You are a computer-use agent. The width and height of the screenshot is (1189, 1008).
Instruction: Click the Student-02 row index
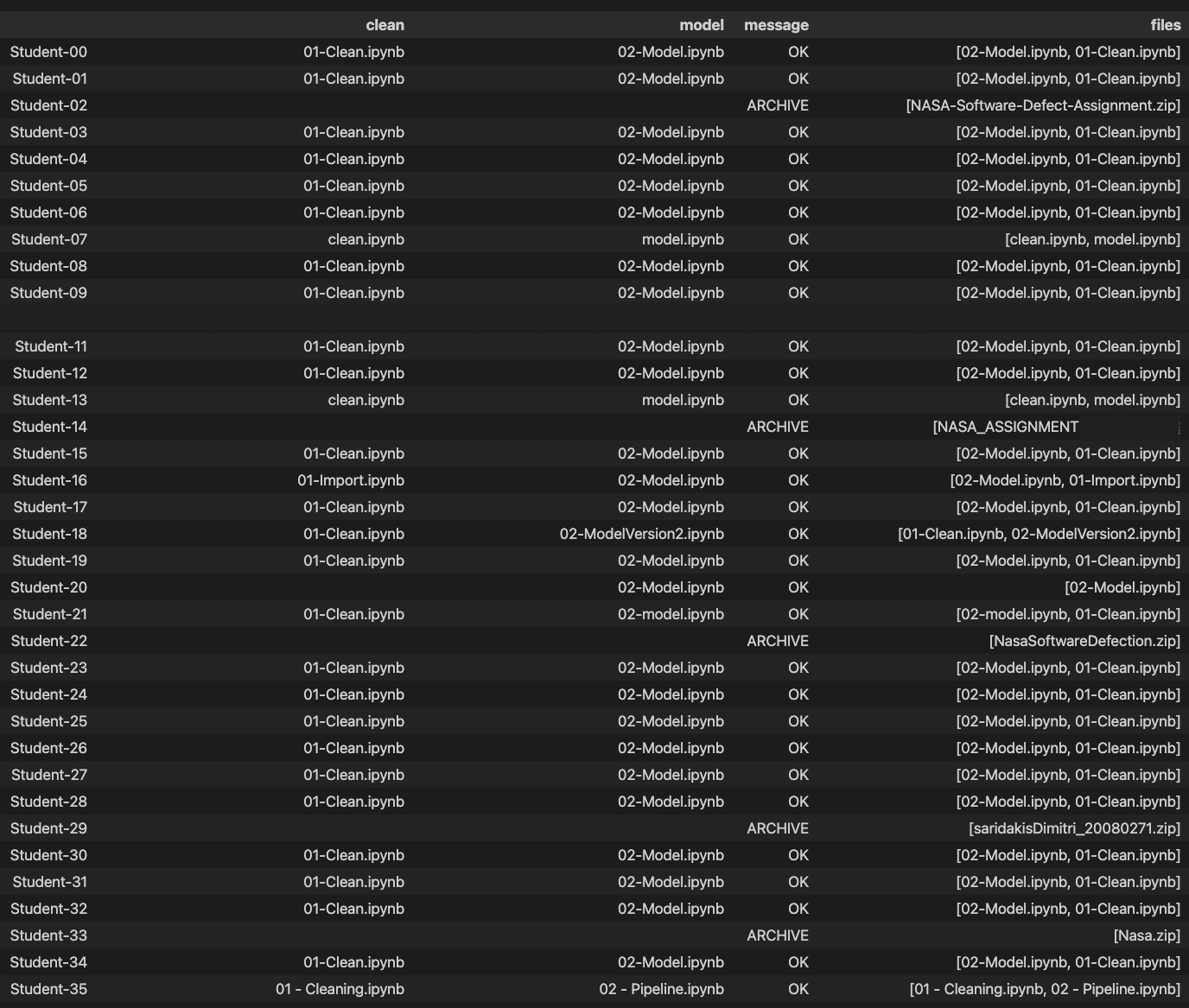[48, 105]
